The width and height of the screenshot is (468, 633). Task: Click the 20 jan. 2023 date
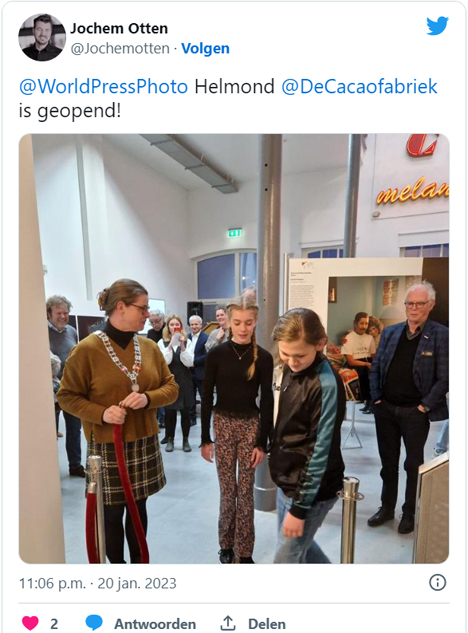click(137, 583)
